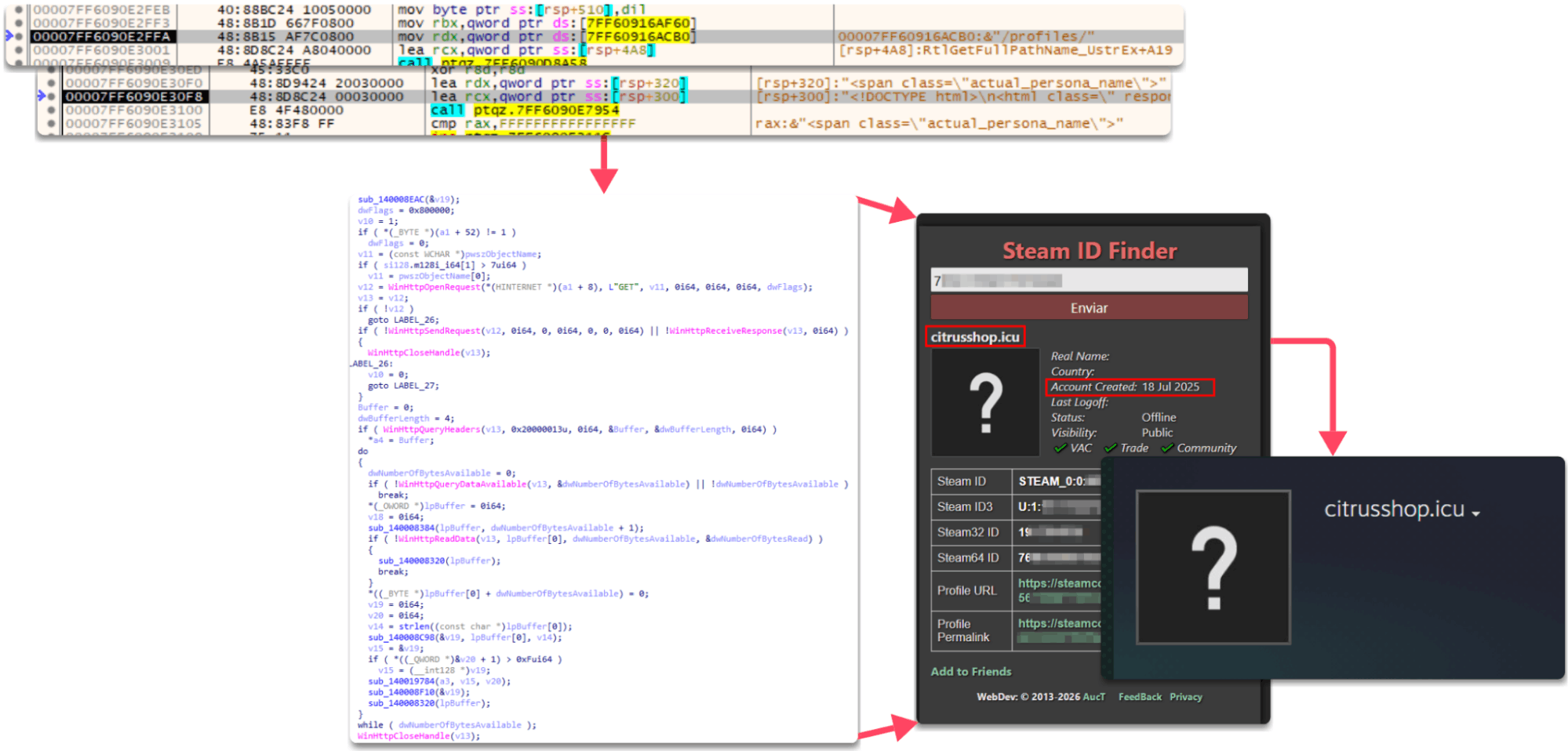Viewport: 1568px width, 751px height.
Task: Select highlighted address 00007FF6090E2FFA in the debugger
Action: 101,37
